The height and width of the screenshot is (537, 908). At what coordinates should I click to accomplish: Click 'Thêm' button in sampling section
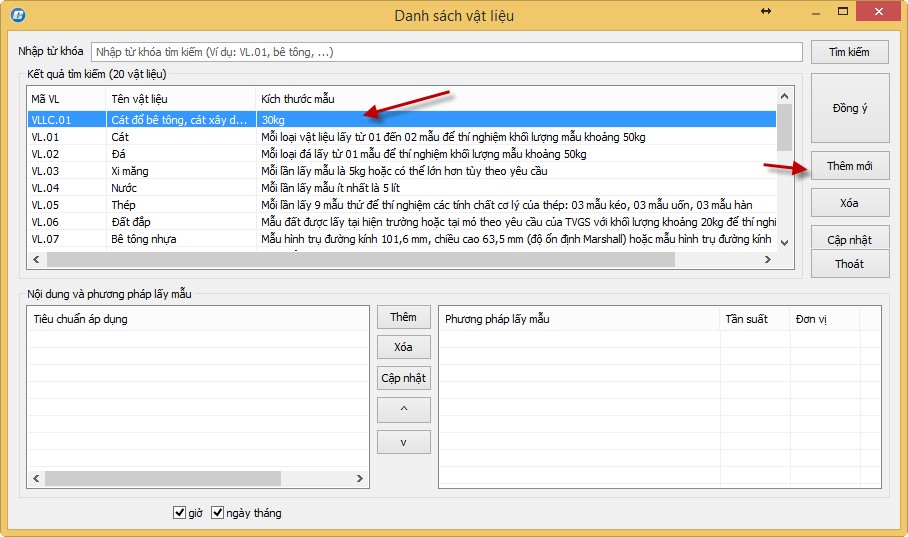click(x=403, y=317)
